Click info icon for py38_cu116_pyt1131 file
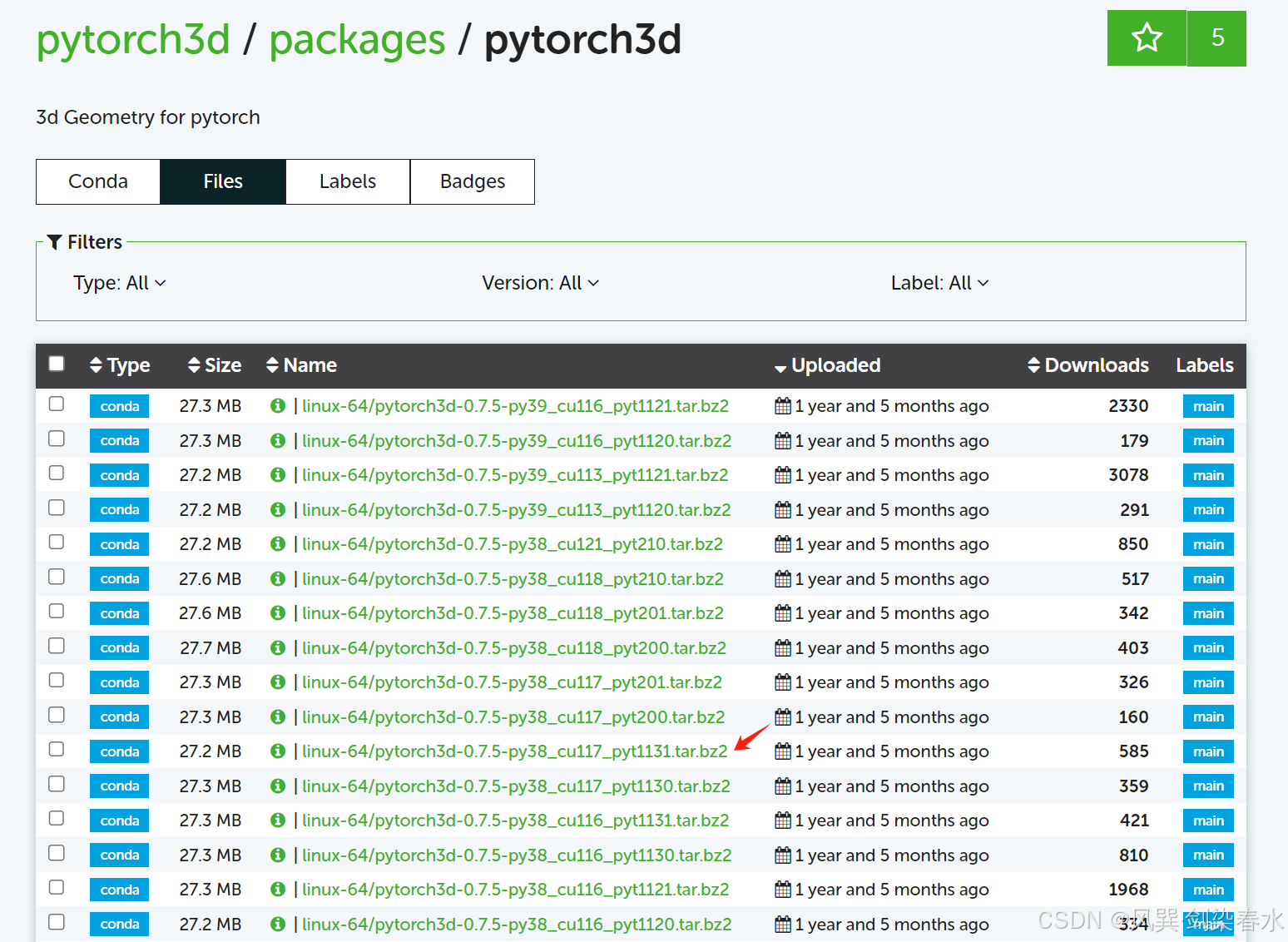Viewport: 1288px width, 942px height. point(278,821)
